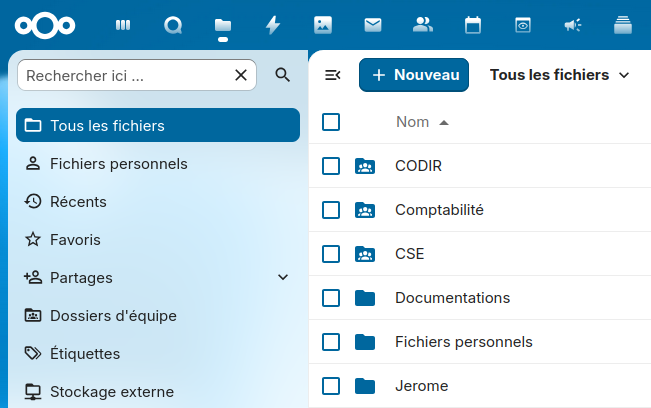Select Tous les fichiers in the sidebar
This screenshot has height=408, width=651.
(158, 125)
